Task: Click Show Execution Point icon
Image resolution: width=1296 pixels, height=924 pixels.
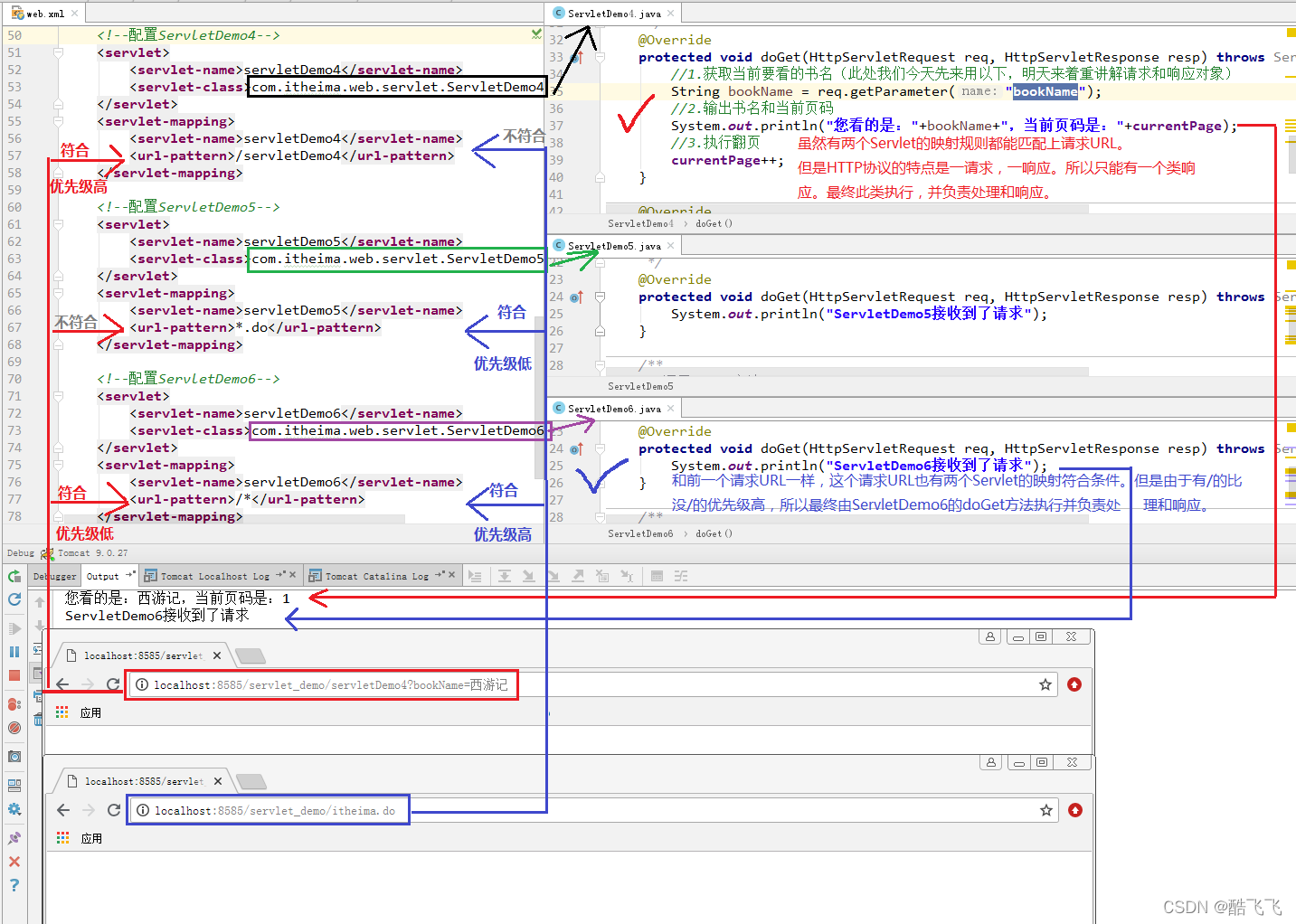Action: (475, 576)
